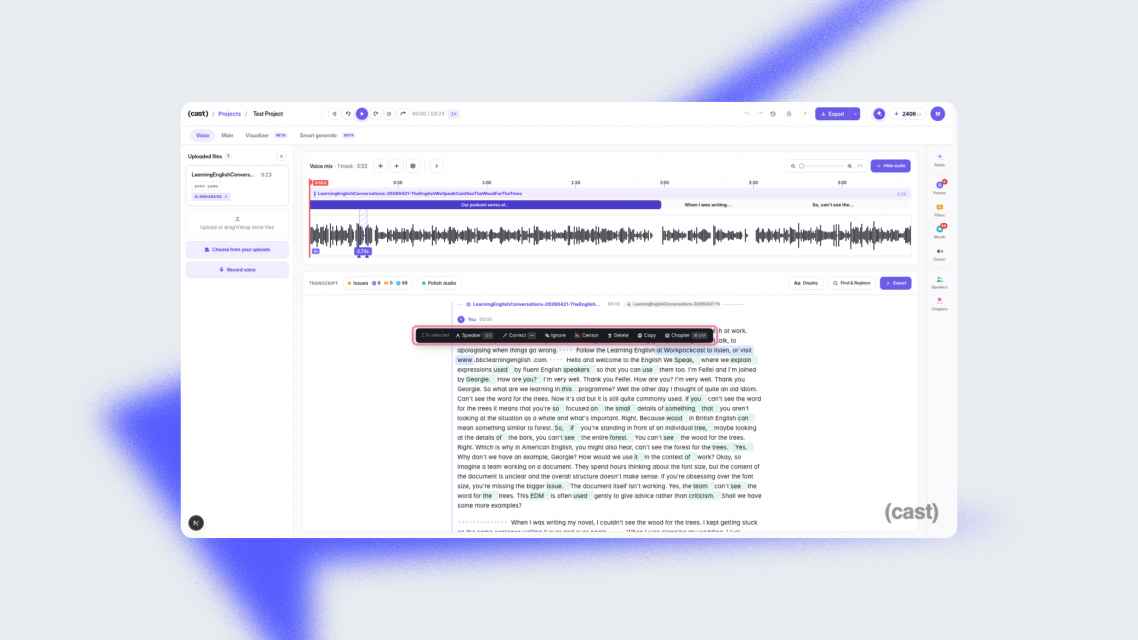Viewport: 1138px width, 640px height.
Task: Click Censor in the floating toolbar
Action: pos(586,335)
